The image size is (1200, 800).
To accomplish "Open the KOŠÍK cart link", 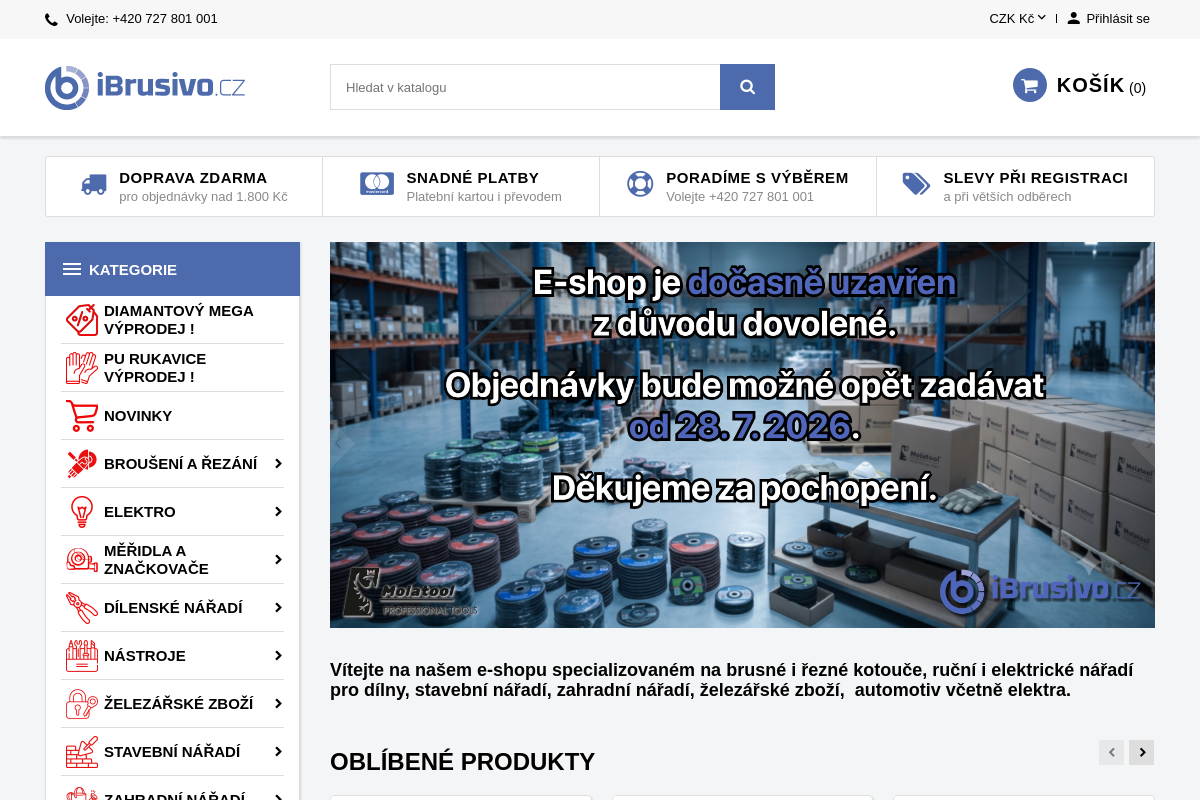I will 1090,85.
